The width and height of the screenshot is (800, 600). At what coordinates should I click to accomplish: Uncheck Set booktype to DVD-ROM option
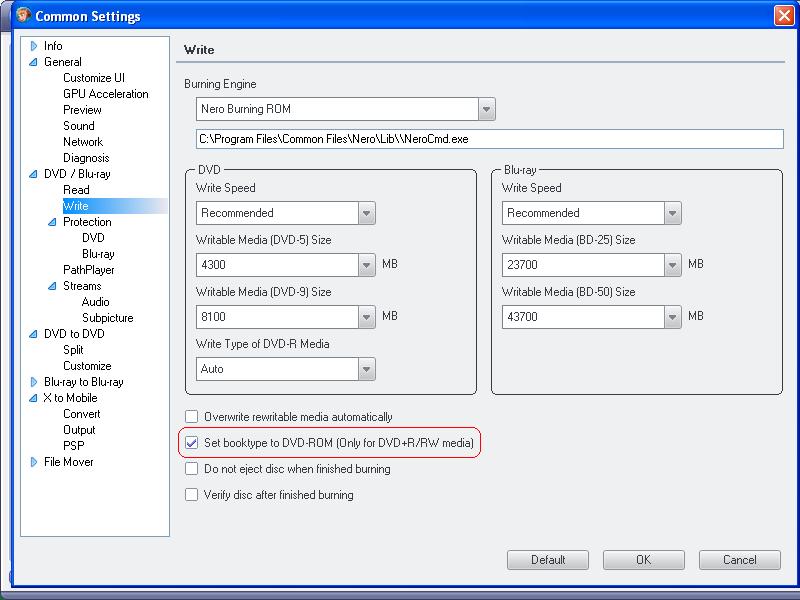pyautogui.click(x=191, y=442)
